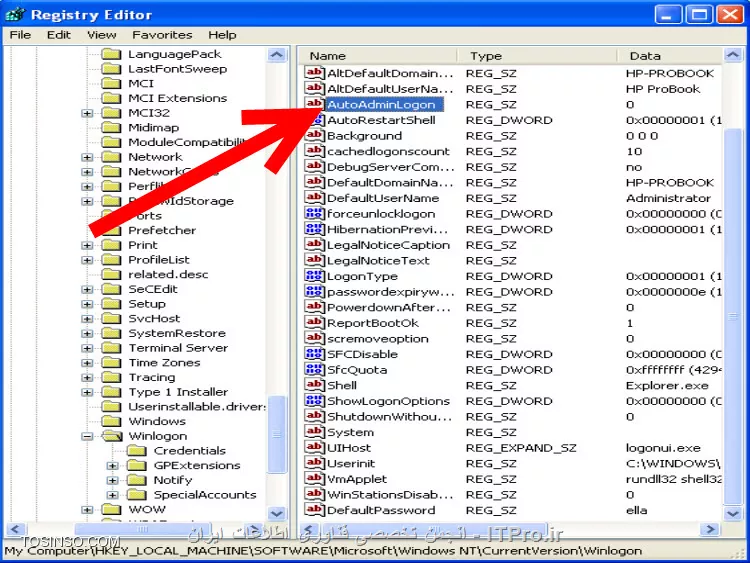The width and height of the screenshot is (750, 563).
Task: Open the Edit menu
Action: click(59, 35)
